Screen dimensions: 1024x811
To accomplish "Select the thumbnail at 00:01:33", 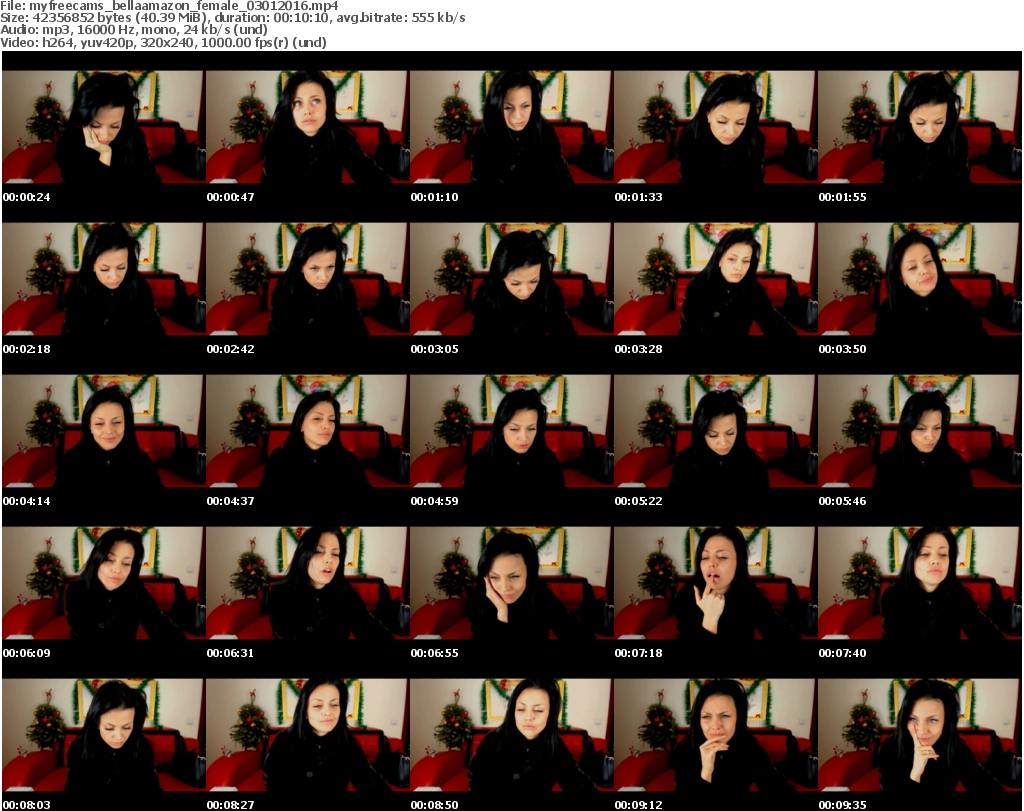I will click(x=715, y=127).
